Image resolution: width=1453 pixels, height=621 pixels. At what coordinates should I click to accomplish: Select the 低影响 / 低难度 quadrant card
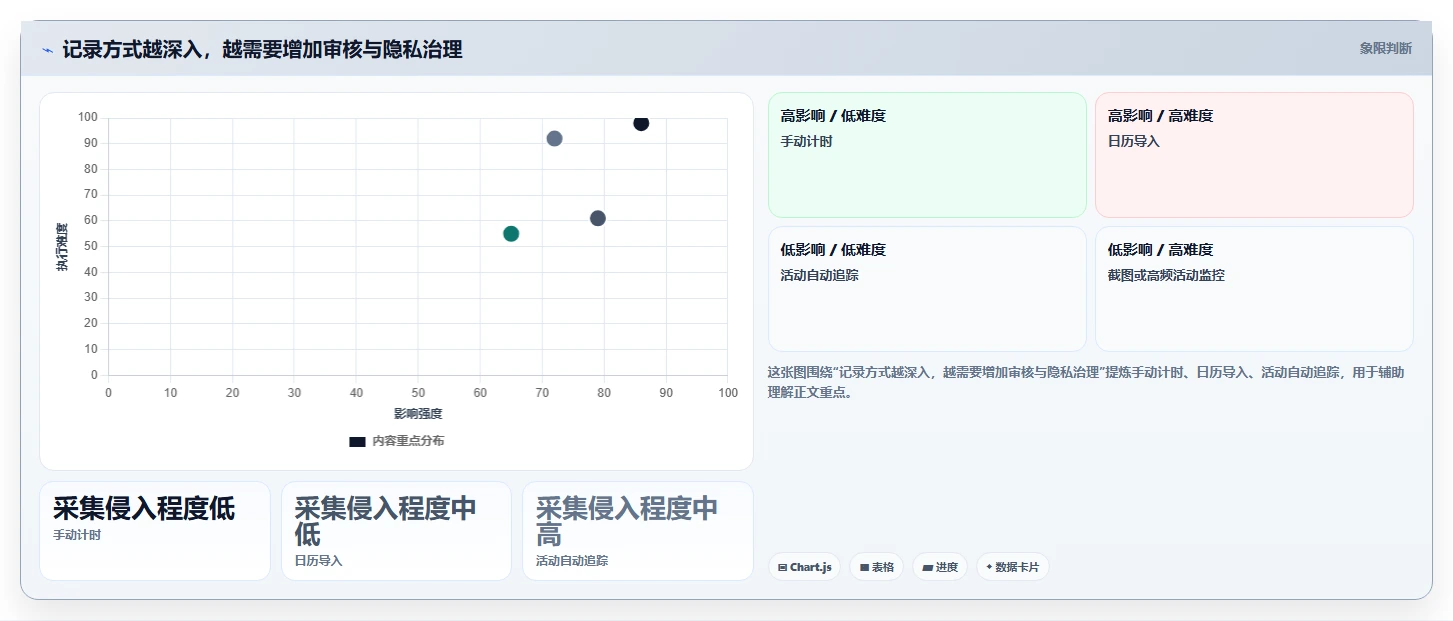click(927, 289)
